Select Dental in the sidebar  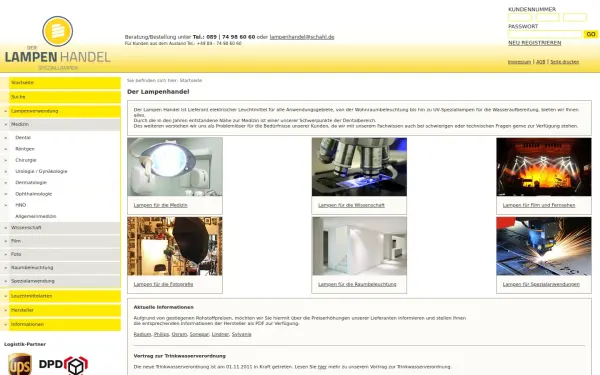[23, 137]
